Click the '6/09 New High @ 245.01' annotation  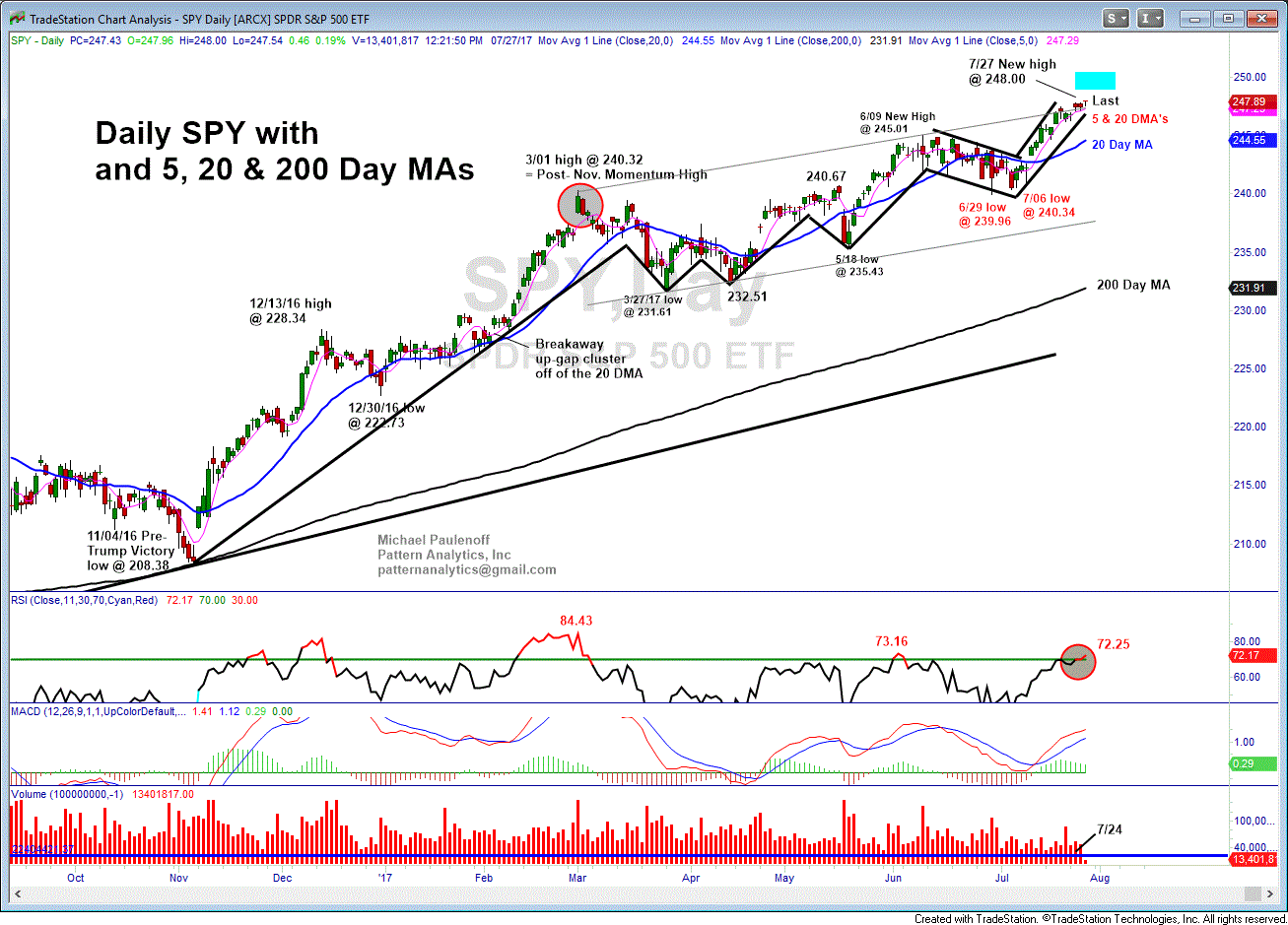(898, 123)
